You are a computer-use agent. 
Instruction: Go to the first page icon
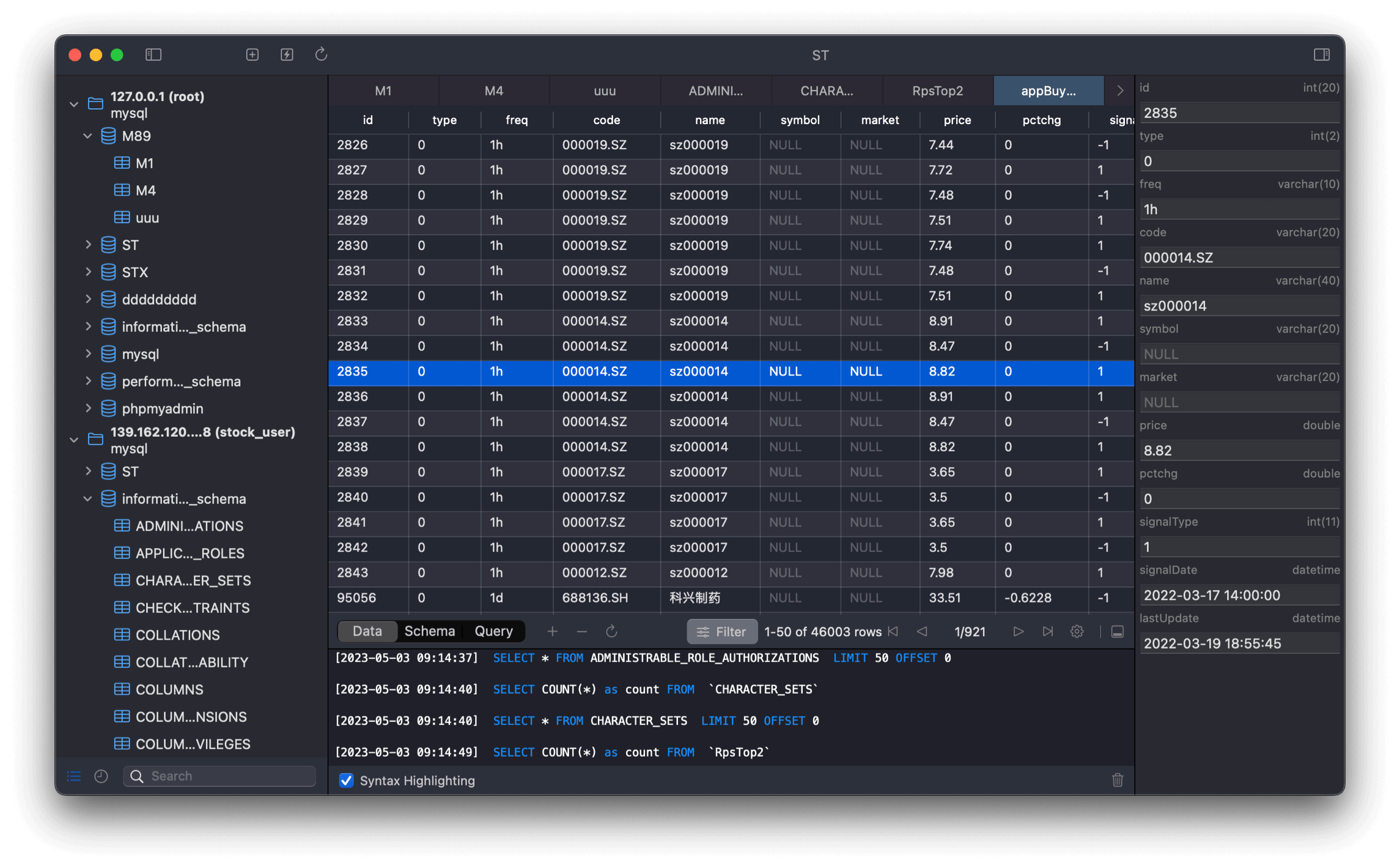[x=893, y=631]
